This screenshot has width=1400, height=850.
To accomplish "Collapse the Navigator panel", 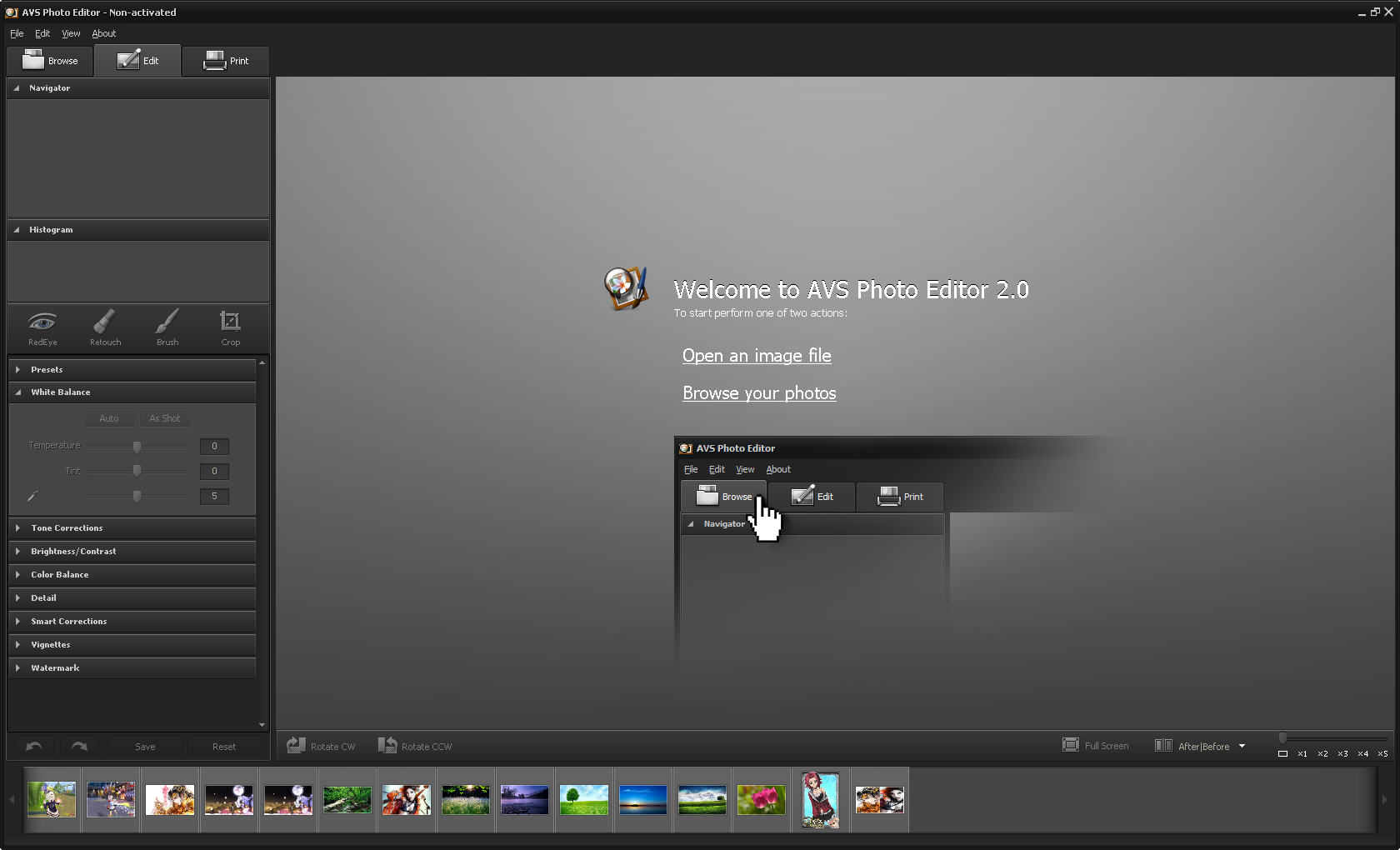I will [17, 87].
